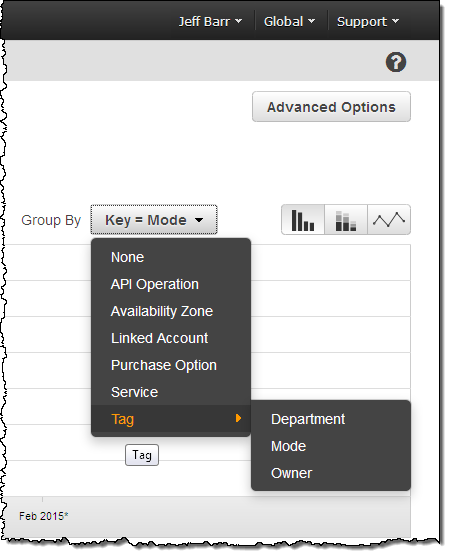Click the orange Tag submenu arrow

pos(238,418)
